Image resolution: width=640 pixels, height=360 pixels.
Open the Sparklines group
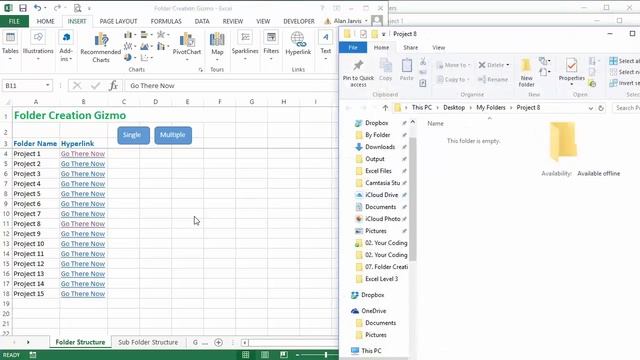245,46
